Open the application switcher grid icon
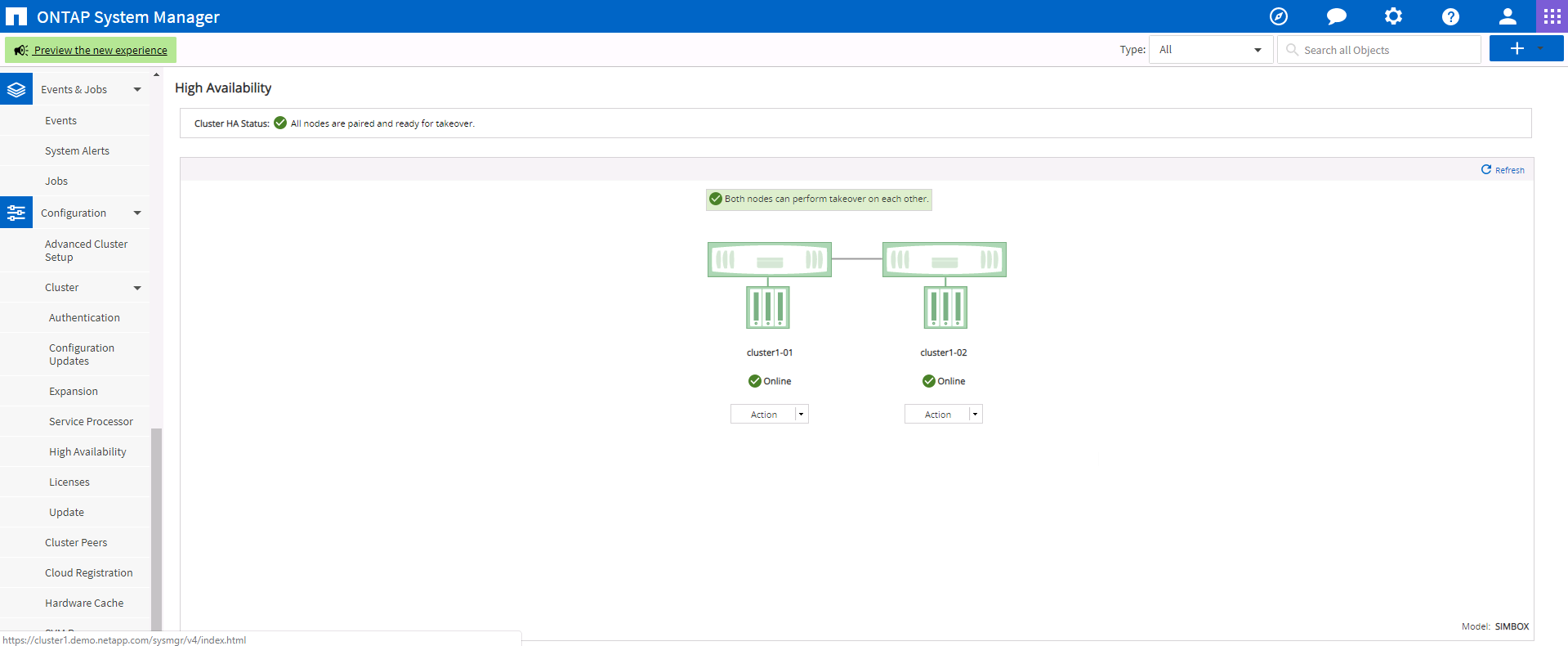Screen dimensions: 1568x646 click(1552, 16)
